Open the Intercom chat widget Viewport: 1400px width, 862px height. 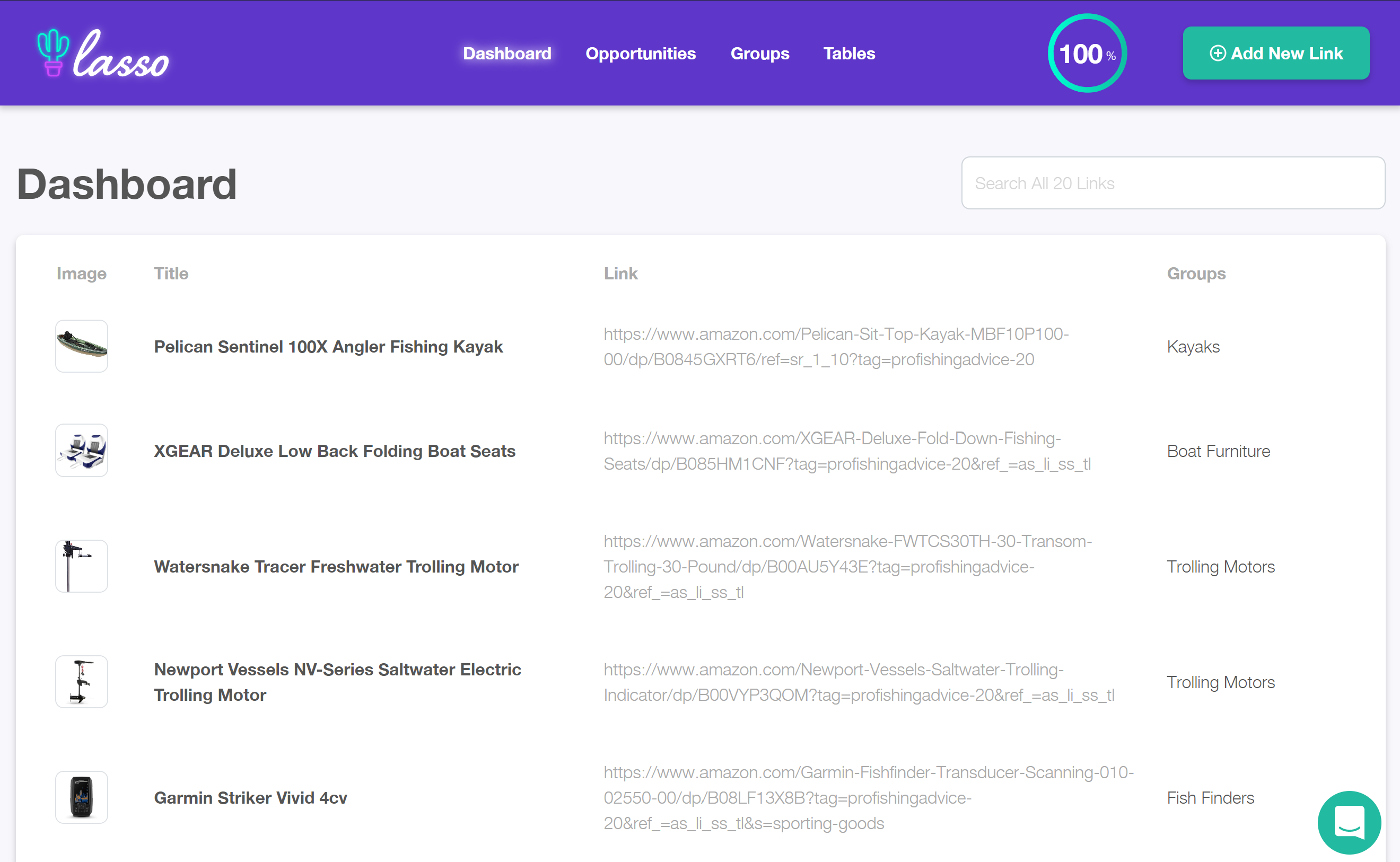(1349, 823)
